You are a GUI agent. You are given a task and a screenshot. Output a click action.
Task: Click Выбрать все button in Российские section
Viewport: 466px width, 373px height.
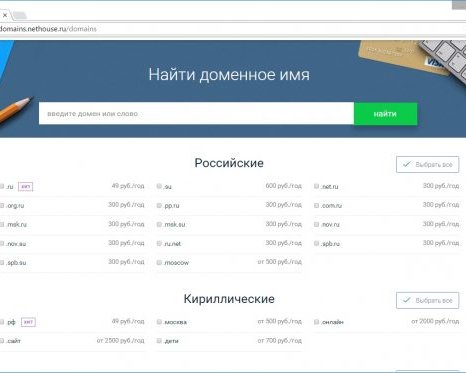click(x=427, y=164)
